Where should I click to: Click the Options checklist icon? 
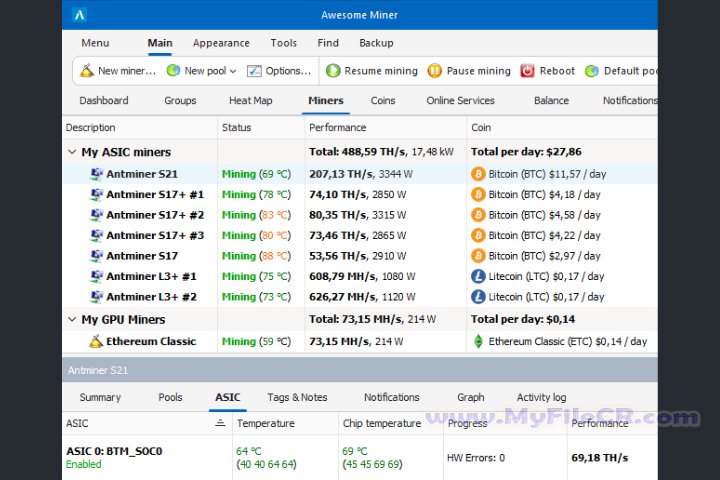click(254, 71)
